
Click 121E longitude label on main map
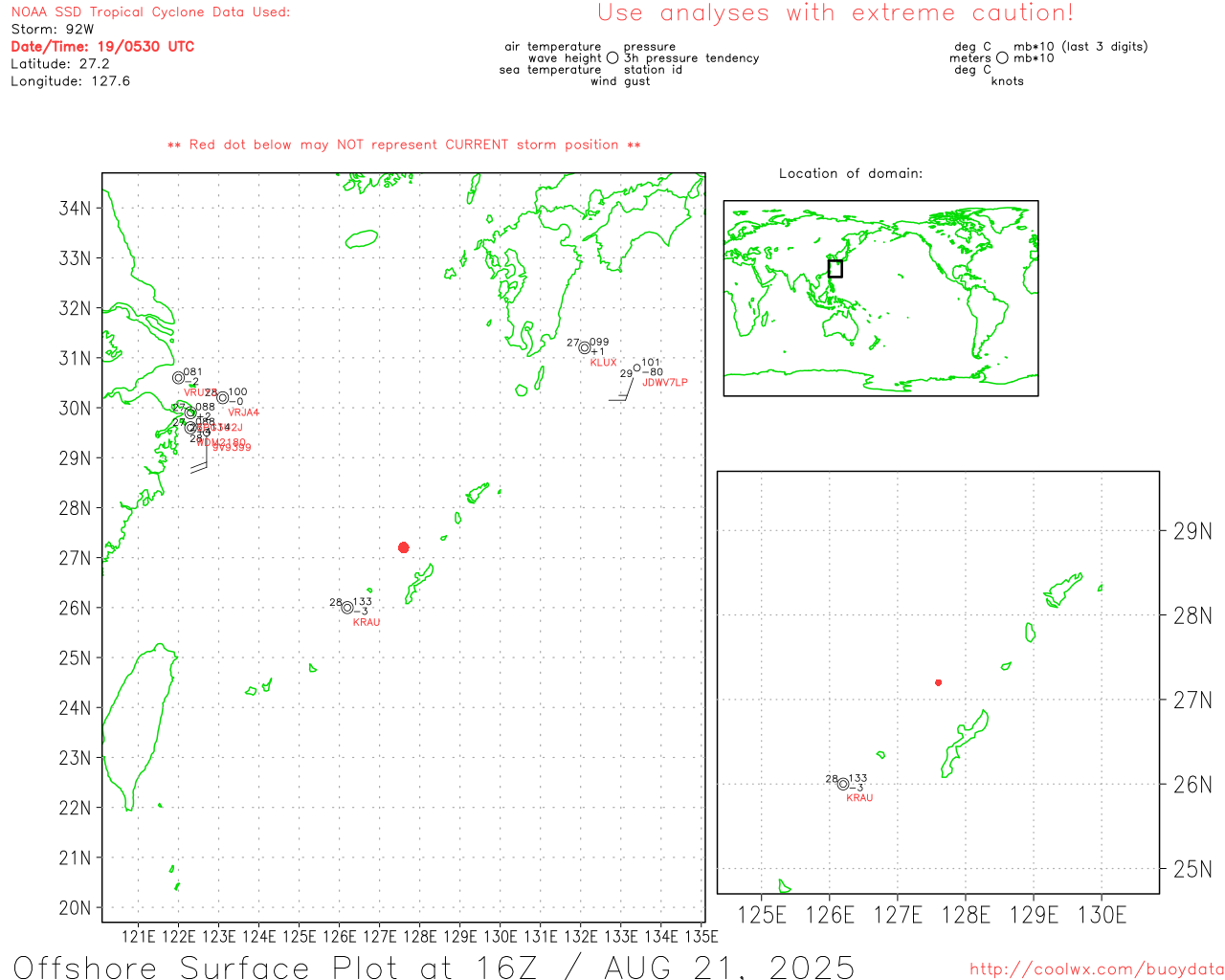139,937
